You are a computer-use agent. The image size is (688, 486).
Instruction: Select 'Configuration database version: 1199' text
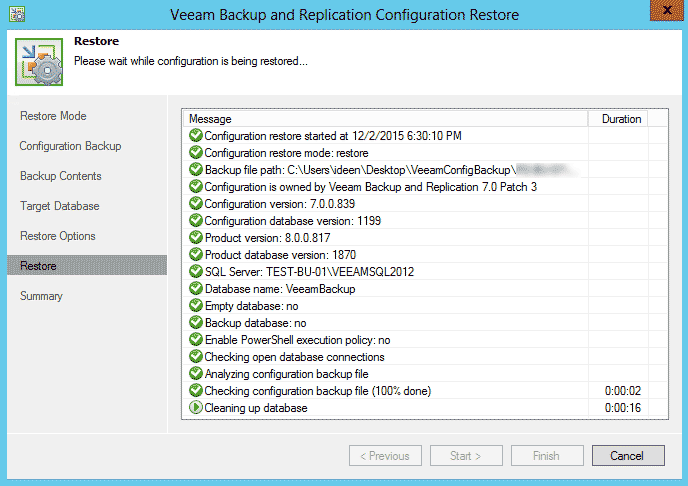pyautogui.click(x=293, y=221)
